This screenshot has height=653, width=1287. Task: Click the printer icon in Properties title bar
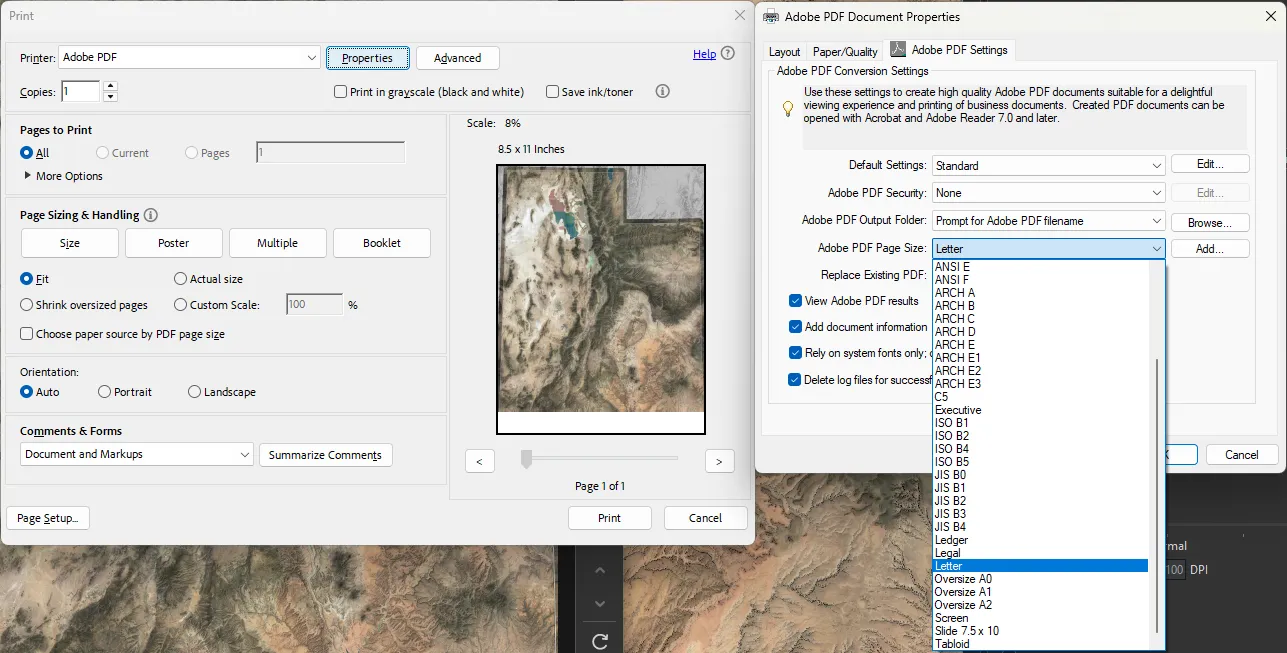pyautogui.click(x=772, y=17)
